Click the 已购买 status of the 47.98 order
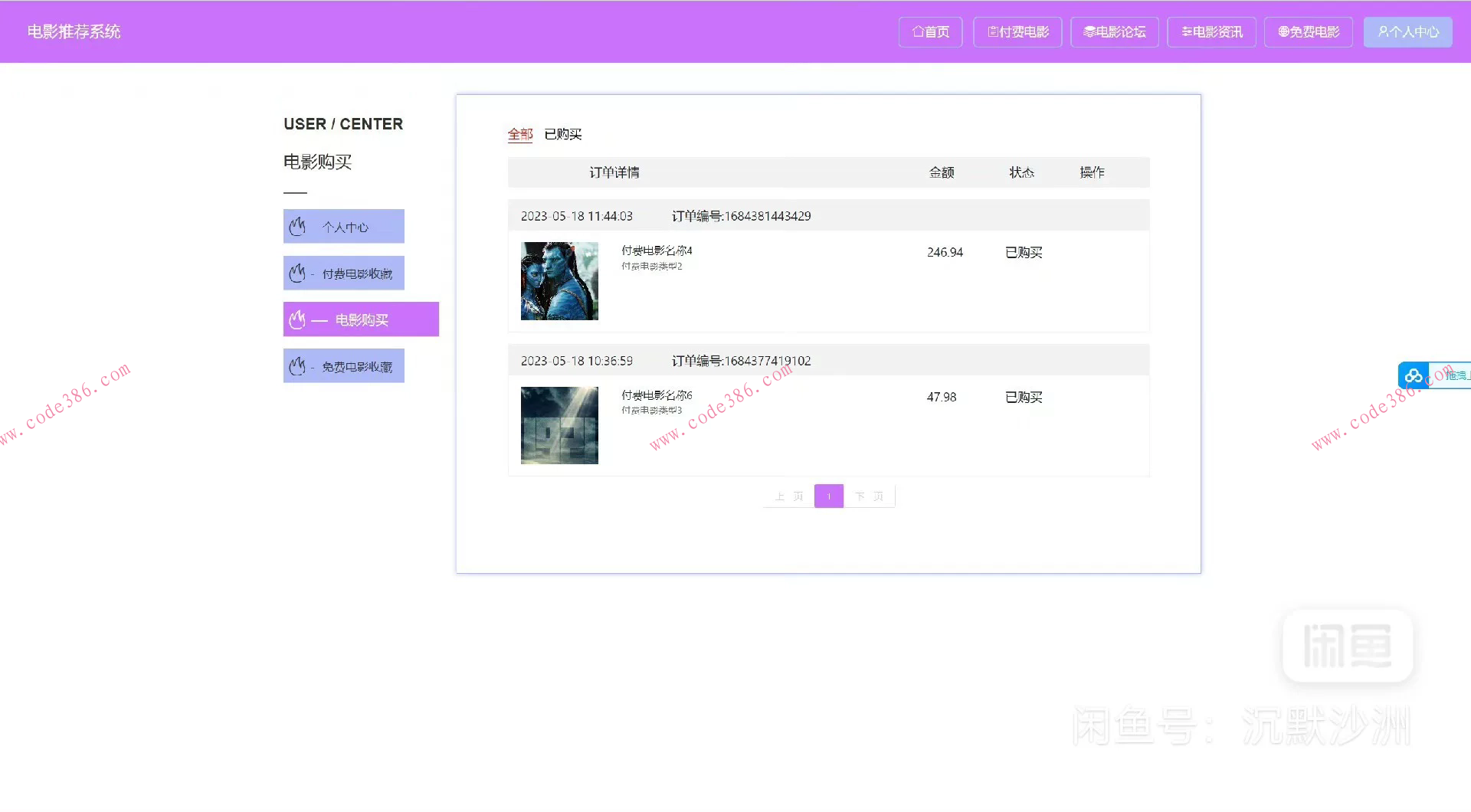 pos(1024,397)
